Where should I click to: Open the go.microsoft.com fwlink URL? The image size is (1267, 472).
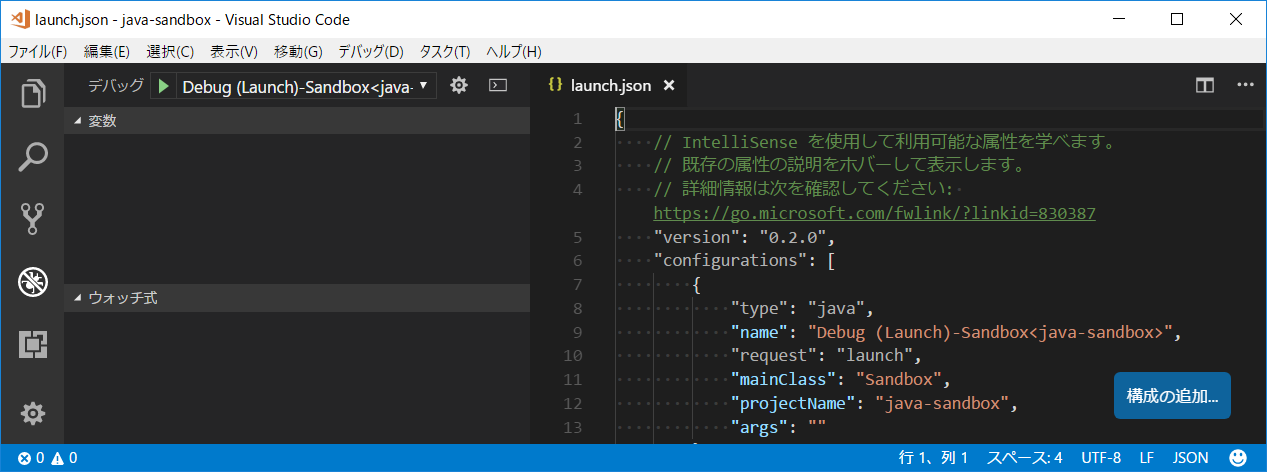(874, 213)
